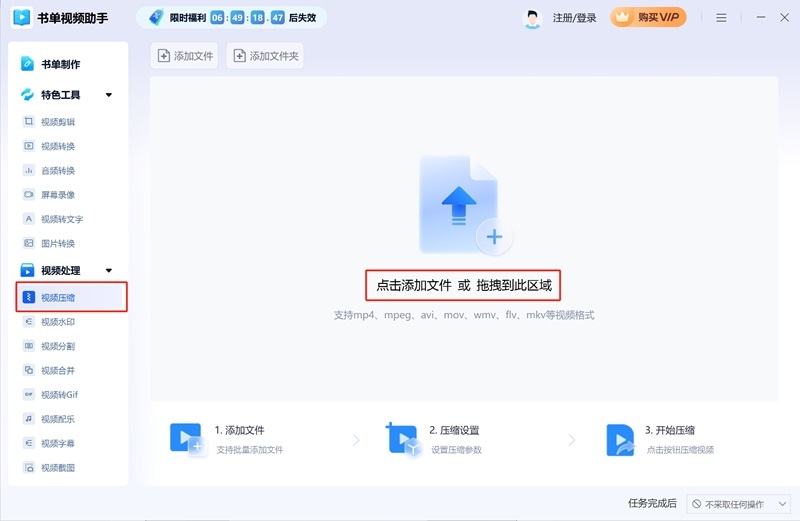Click the 视频截图 icon

pyautogui.click(x=29, y=467)
